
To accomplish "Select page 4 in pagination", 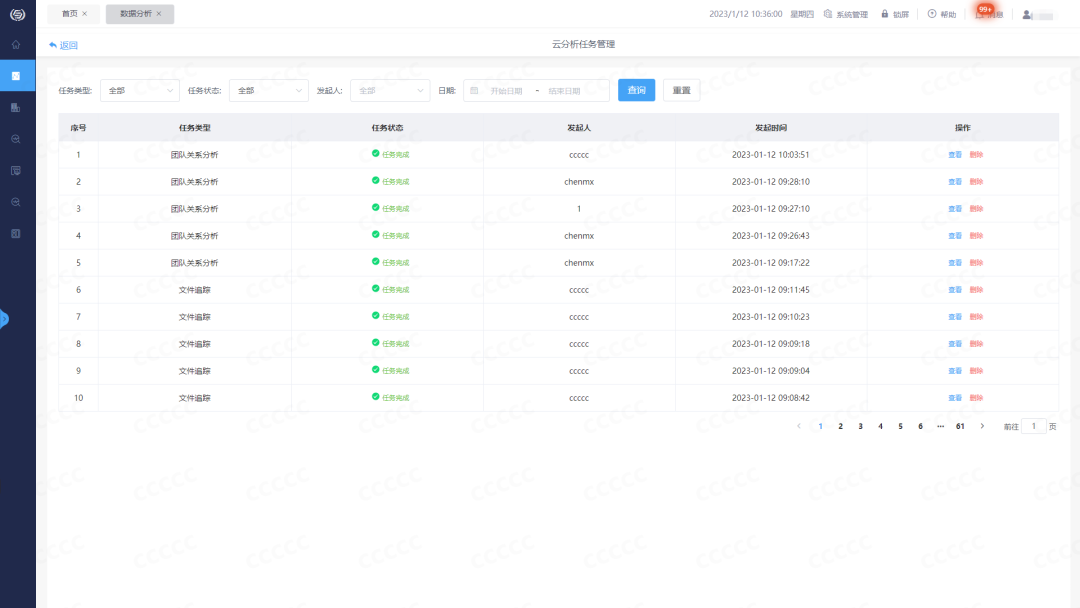I will coord(880,426).
